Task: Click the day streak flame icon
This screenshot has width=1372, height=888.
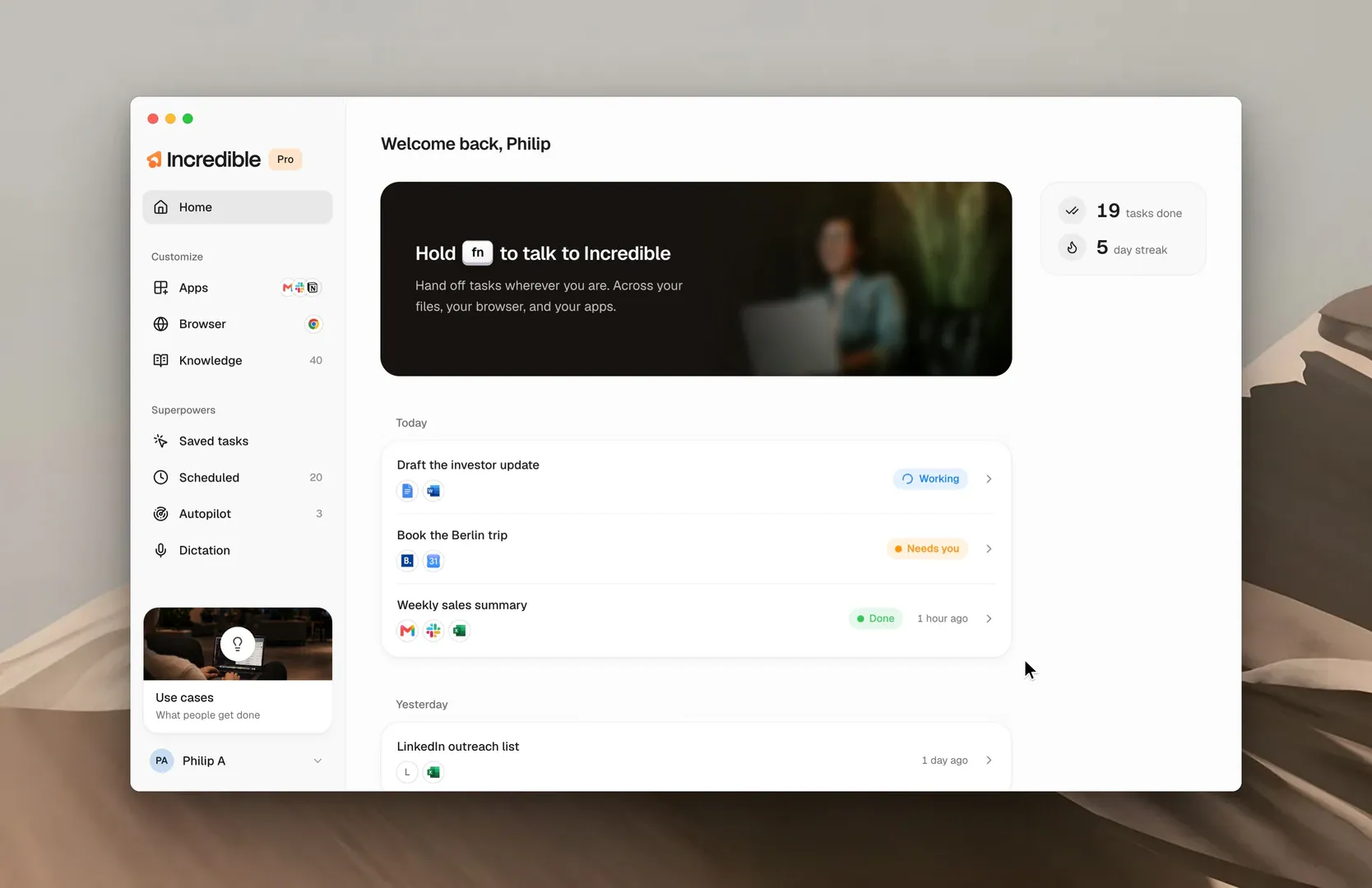Action: pyautogui.click(x=1072, y=247)
